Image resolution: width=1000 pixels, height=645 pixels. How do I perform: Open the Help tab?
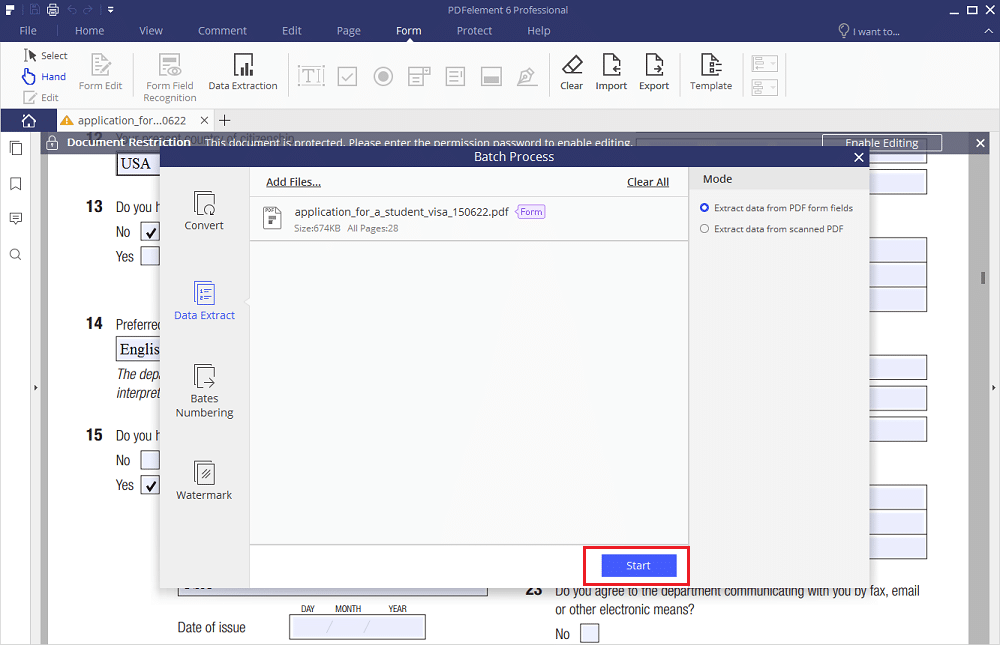pyautogui.click(x=538, y=31)
